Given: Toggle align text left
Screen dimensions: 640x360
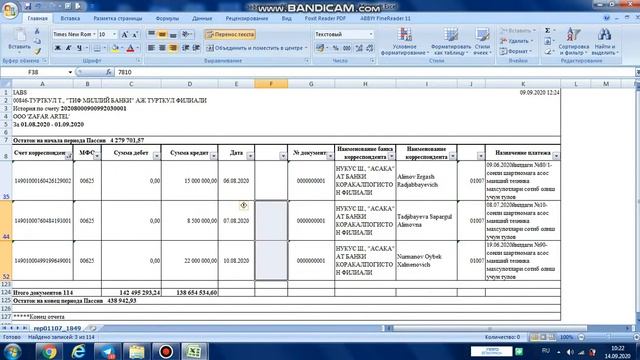Looking at the screenshot, I should [151, 48].
